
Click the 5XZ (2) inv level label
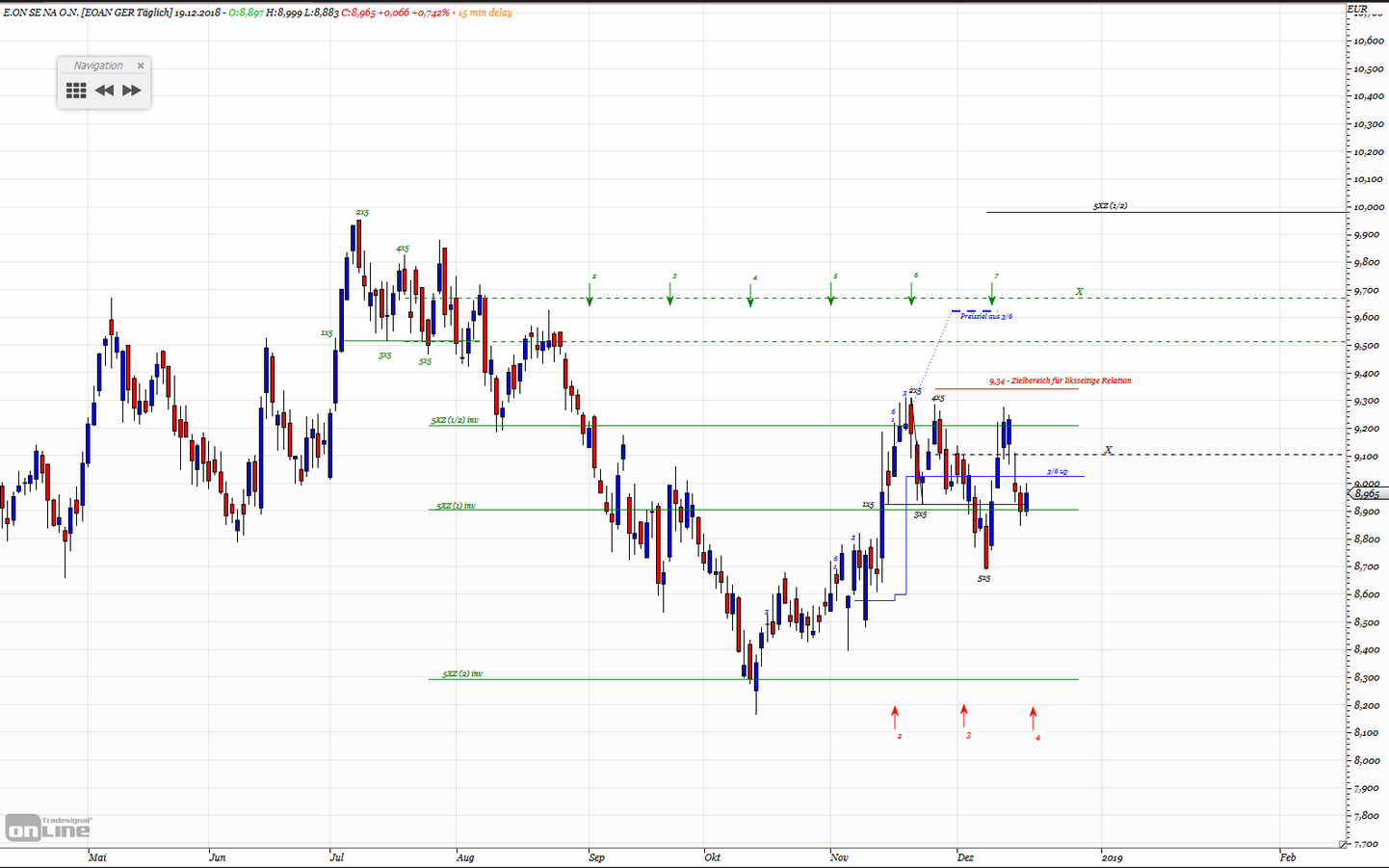point(463,674)
